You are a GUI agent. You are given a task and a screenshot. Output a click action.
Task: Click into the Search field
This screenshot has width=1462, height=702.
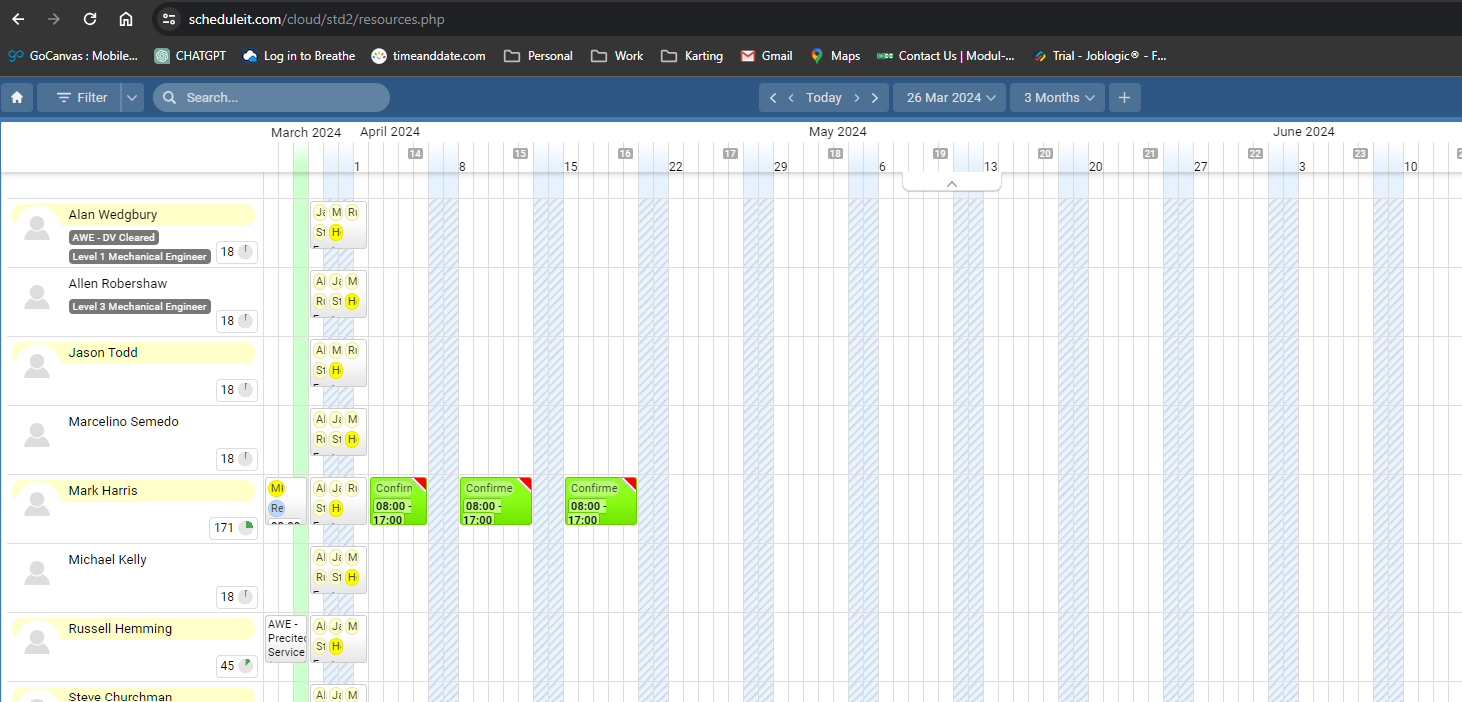(x=280, y=98)
